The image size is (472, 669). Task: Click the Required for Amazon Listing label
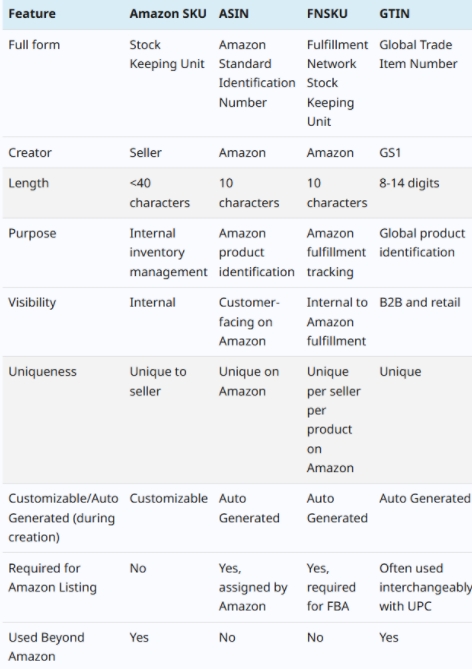pos(52,578)
